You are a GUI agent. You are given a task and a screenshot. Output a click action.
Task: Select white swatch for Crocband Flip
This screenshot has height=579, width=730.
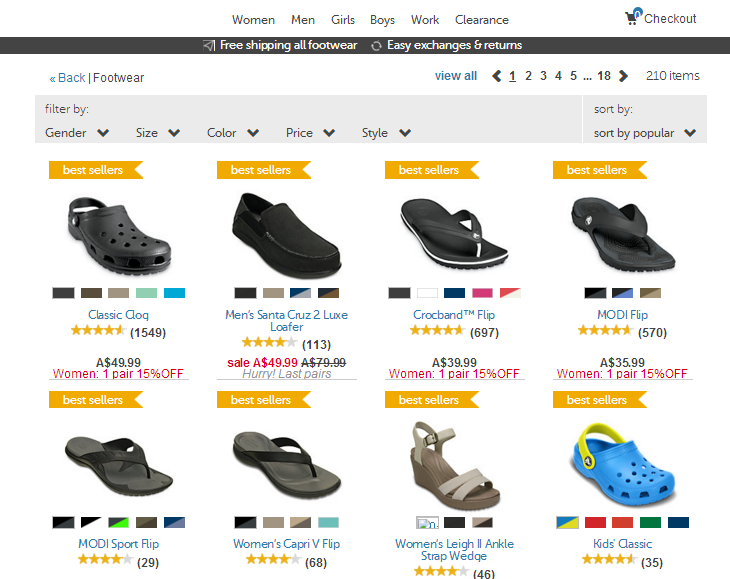[427, 293]
